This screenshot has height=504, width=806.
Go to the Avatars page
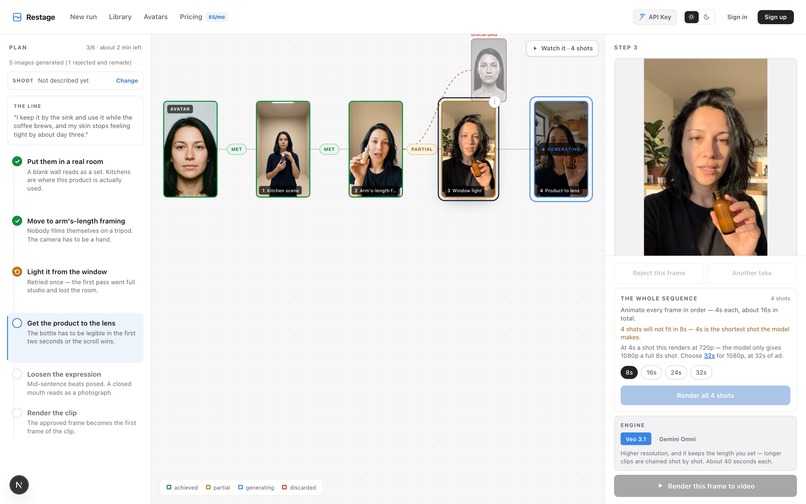click(x=155, y=17)
